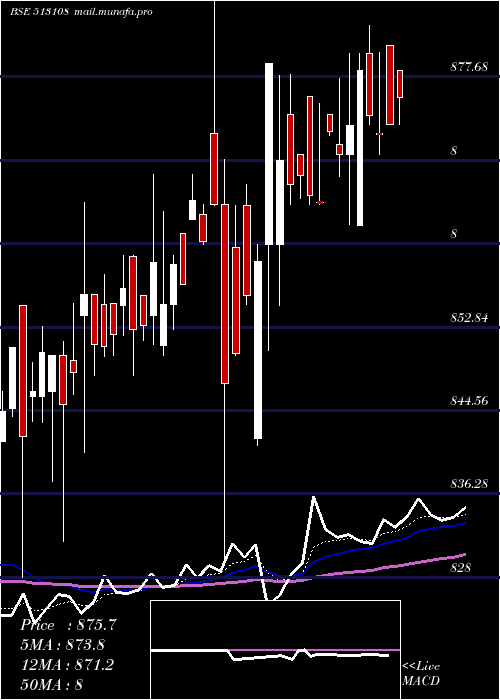500x700 pixels.
Task: Click the Live MACD label
Action: click(x=421, y=674)
